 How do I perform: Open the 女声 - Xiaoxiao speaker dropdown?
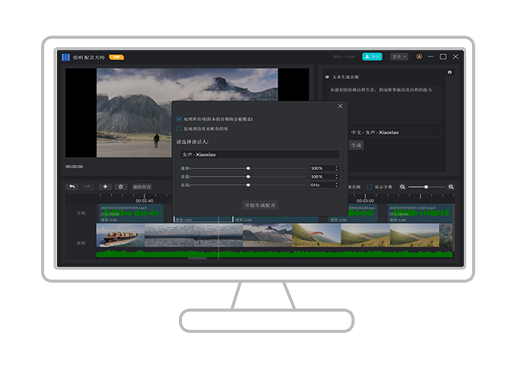pyautogui.click(x=260, y=155)
